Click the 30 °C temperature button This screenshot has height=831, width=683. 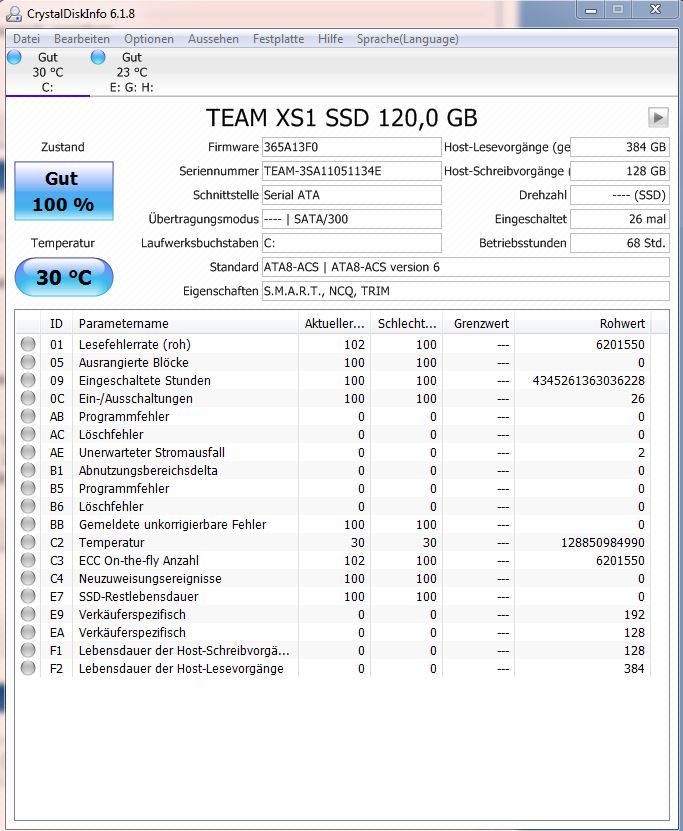click(64, 277)
